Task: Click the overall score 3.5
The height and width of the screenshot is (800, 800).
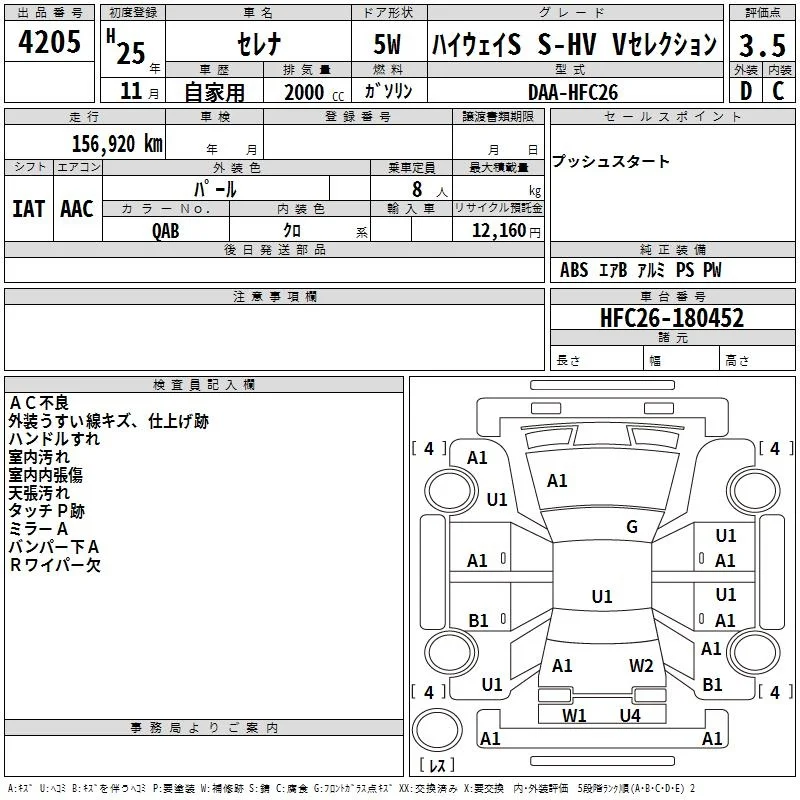Action: (x=762, y=45)
